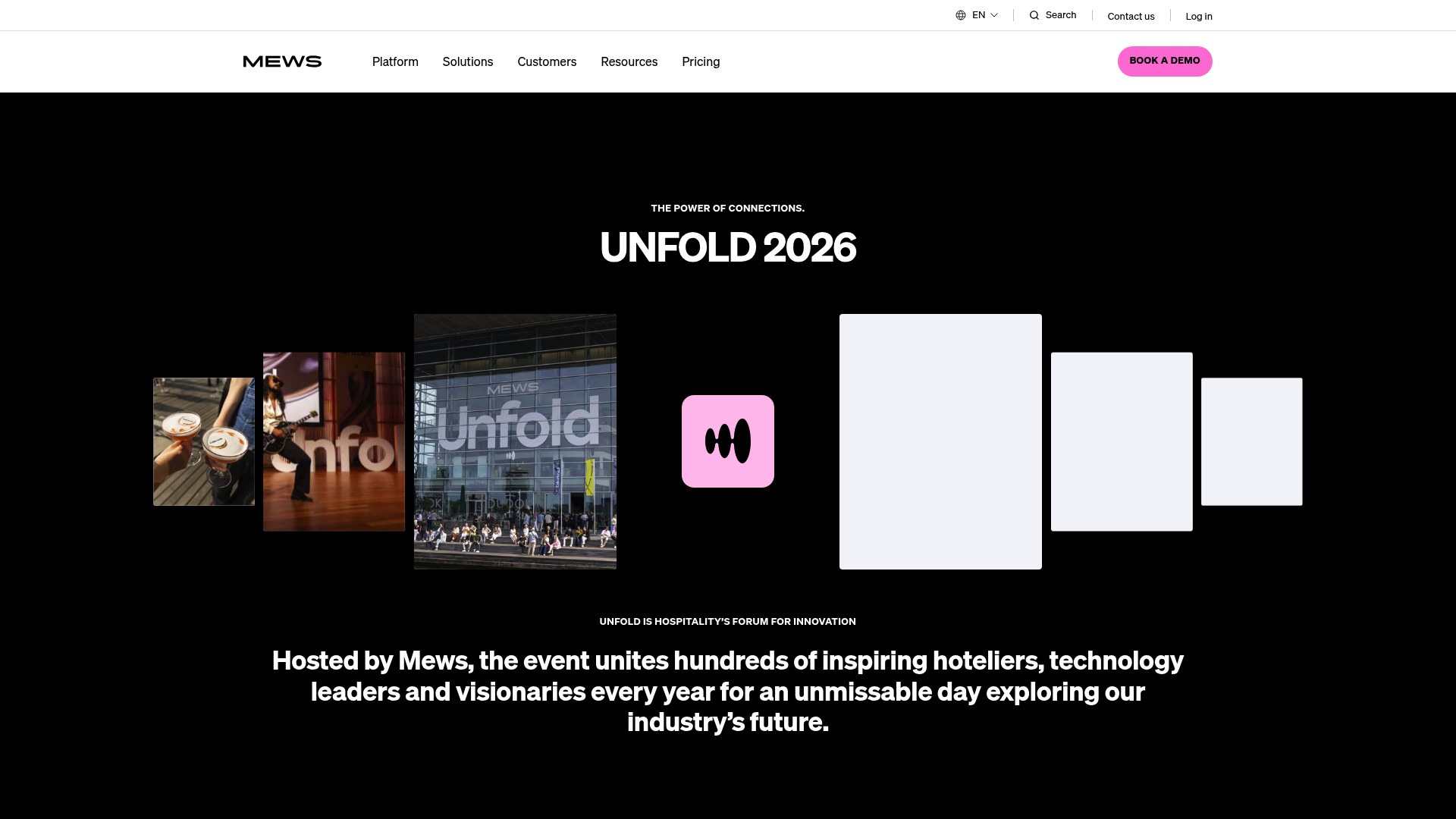This screenshot has width=1456, height=819.
Task: Select the Unfold building exterior photo
Action: click(515, 441)
